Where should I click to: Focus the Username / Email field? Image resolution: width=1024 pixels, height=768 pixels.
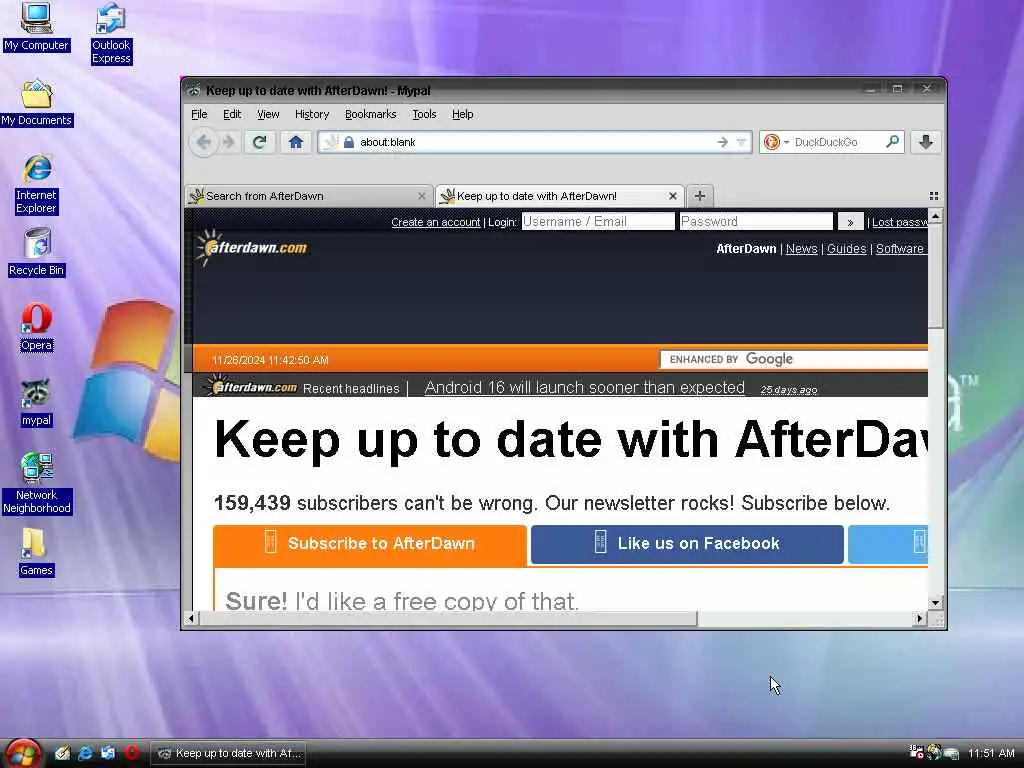pyautogui.click(x=598, y=221)
